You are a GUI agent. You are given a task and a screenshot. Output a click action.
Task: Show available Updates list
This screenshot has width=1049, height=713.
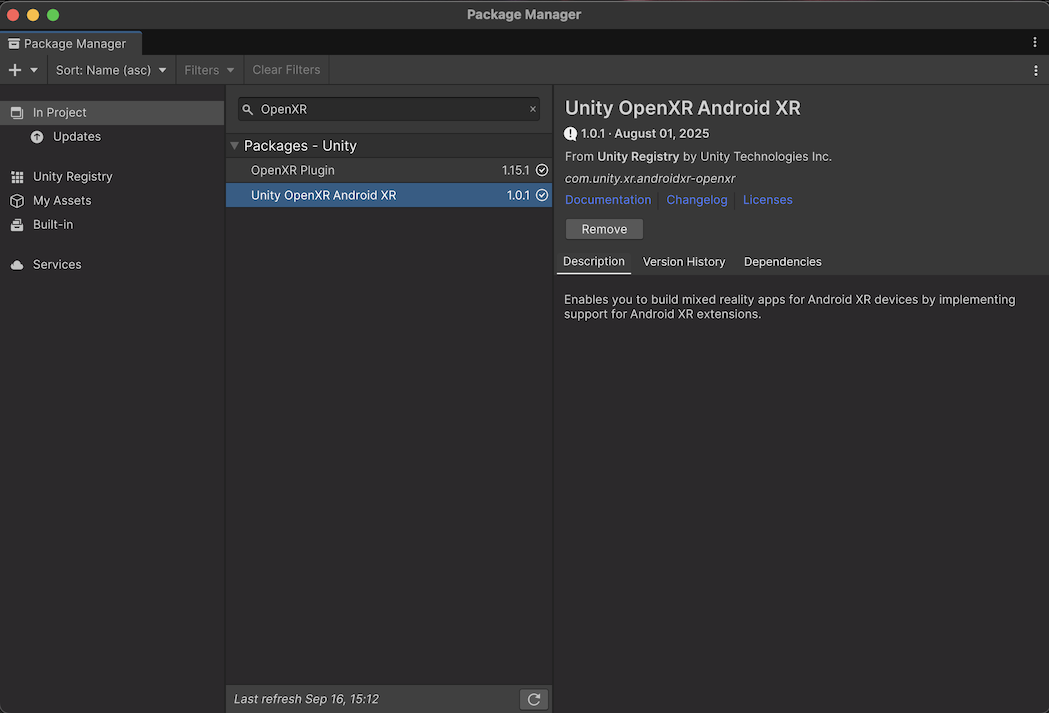pyautogui.click(x=76, y=137)
